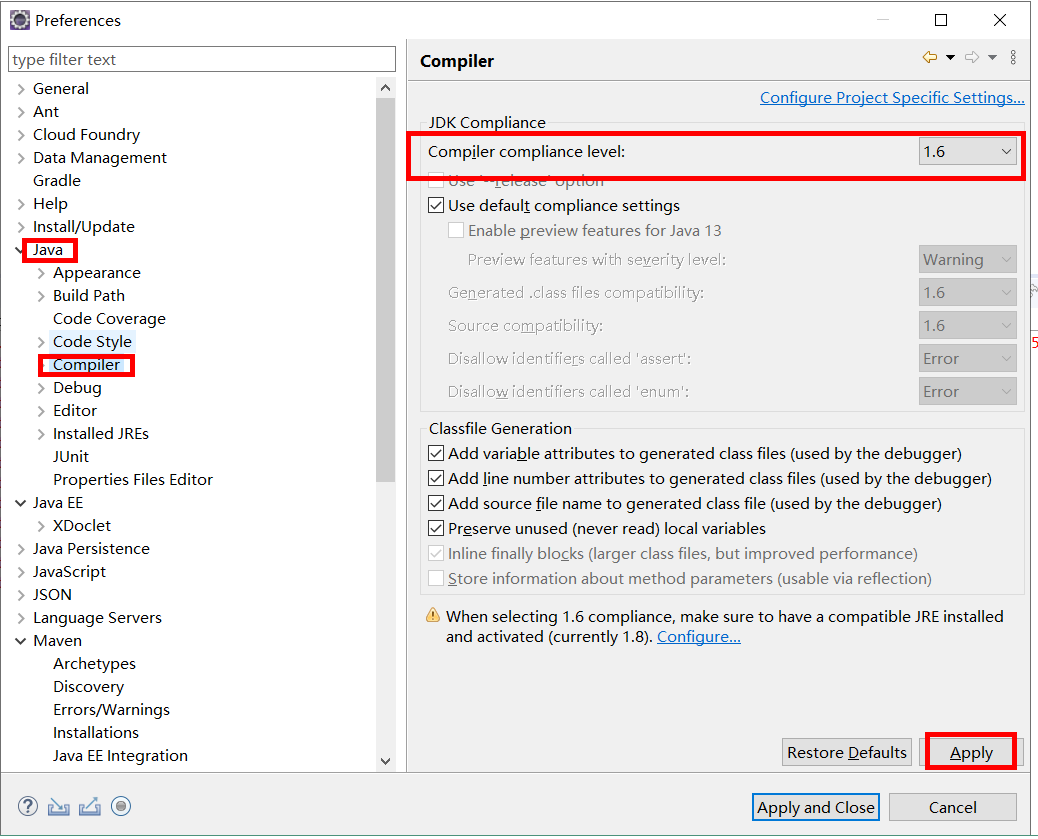
Task: Click the Preferences window app icon
Action: 20,21
